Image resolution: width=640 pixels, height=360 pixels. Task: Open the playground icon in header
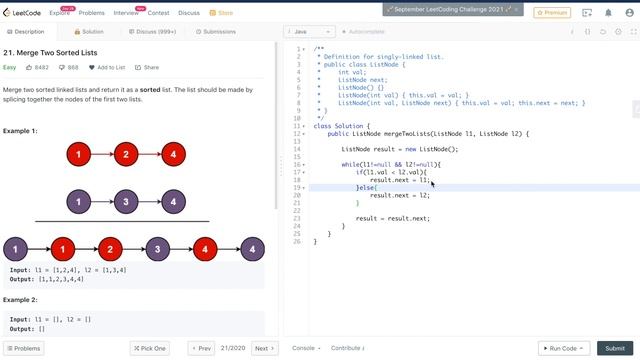pyautogui.click(x=587, y=13)
